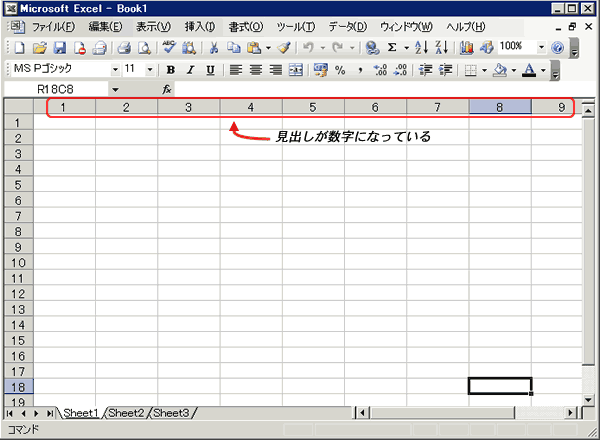Open the MS P Gothic font dropdown

point(115,70)
